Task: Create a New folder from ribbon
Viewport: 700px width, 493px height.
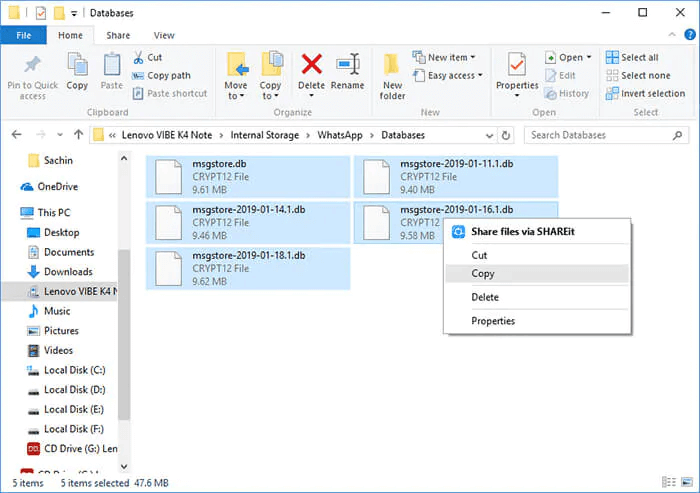Action: click(x=392, y=76)
